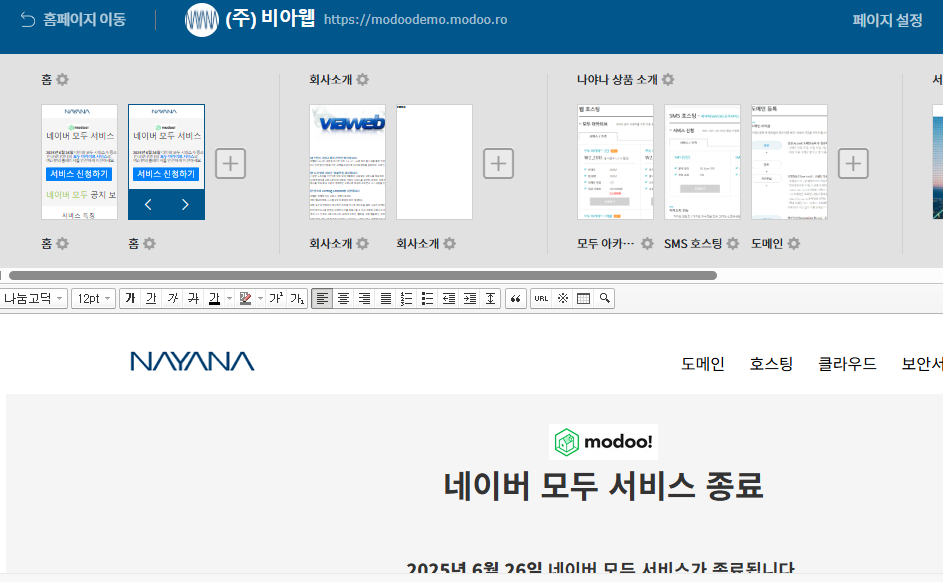The width and height of the screenshot is (943, 582).
Task: Select the 모두 아카… page thumbnail
Action: click(615, 162)
